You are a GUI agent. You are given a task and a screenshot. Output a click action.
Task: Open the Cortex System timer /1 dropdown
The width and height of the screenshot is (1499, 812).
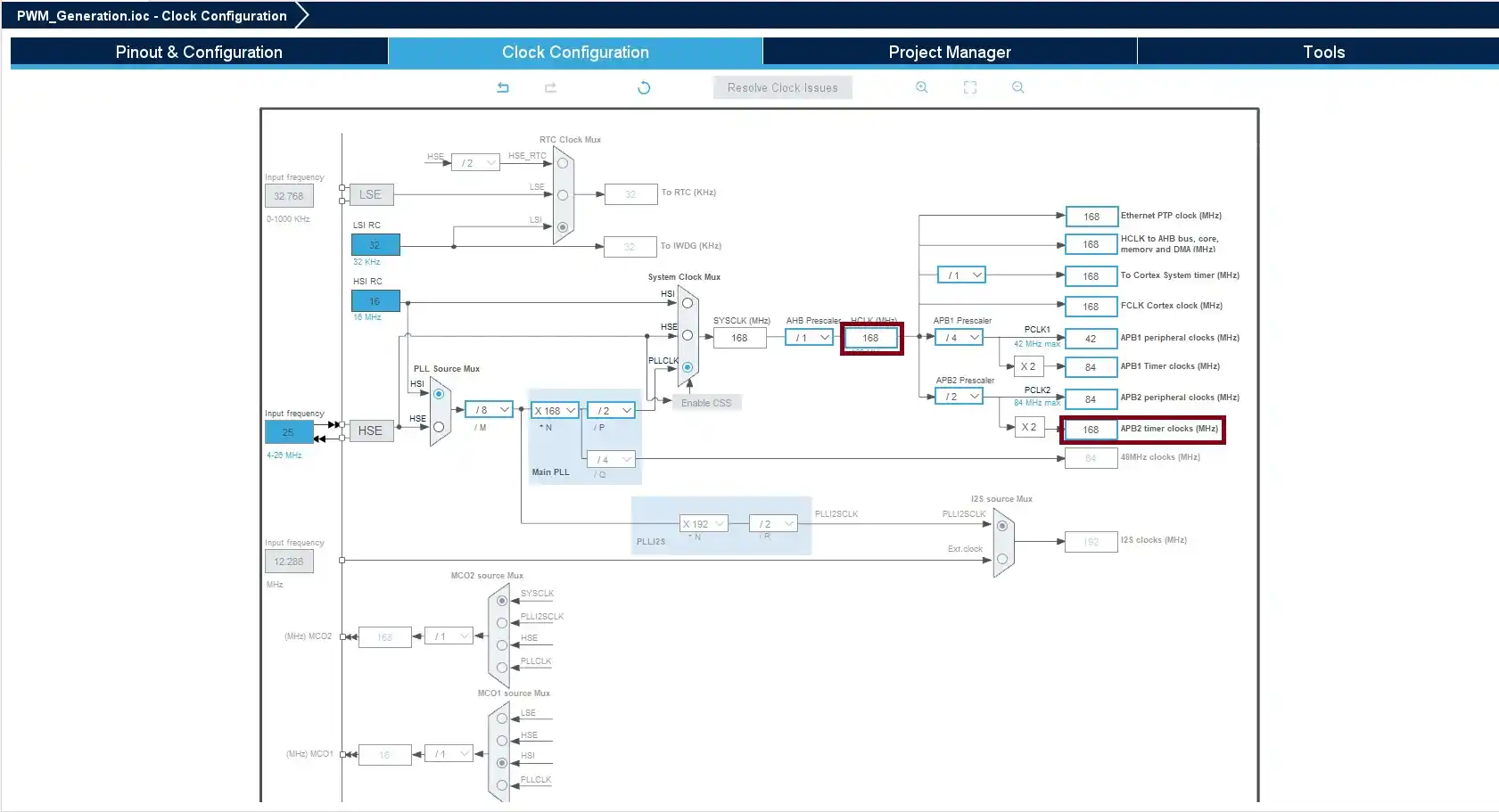[961, 275]
